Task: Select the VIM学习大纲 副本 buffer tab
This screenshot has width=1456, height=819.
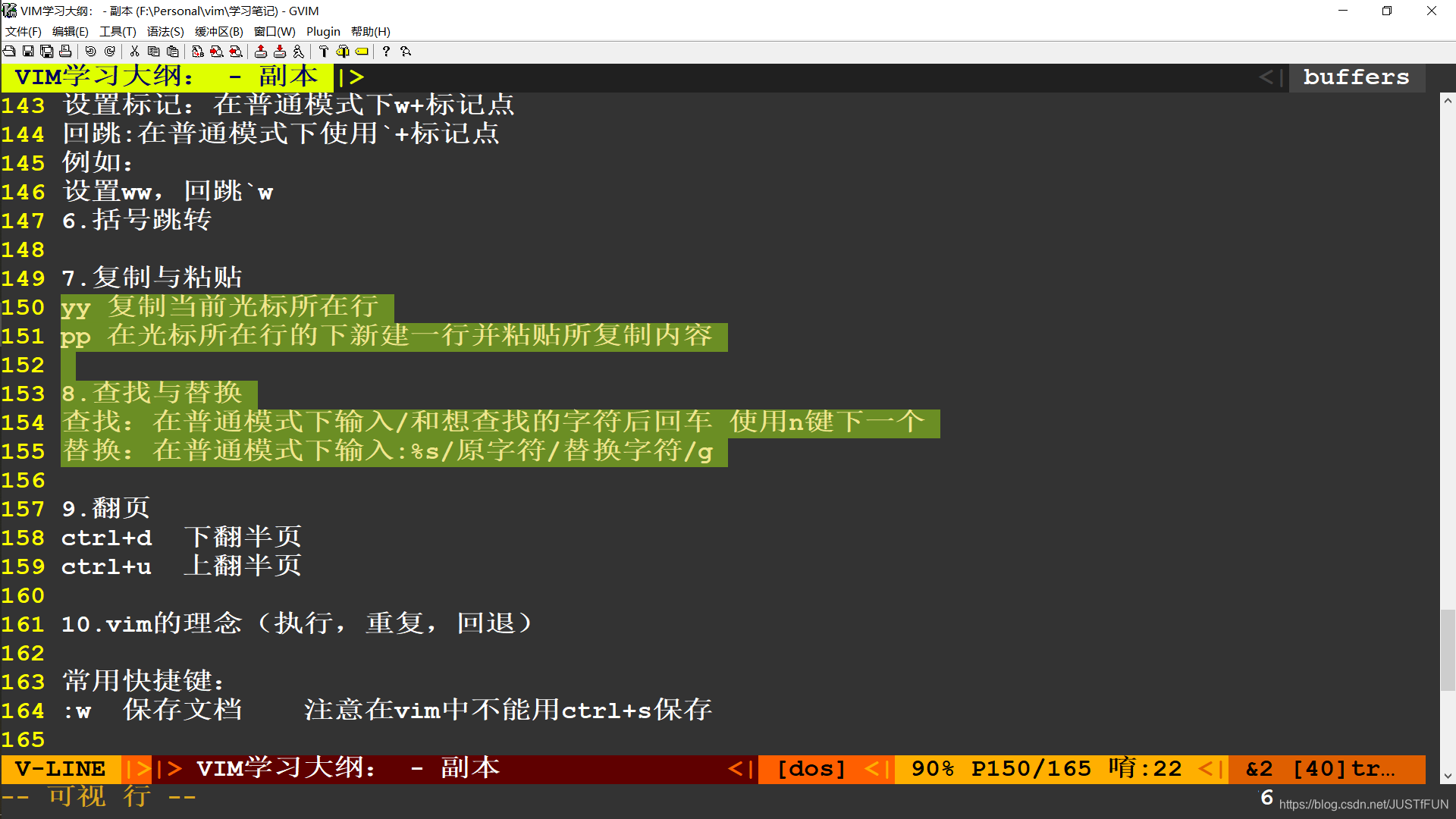Action: [167, 77]
